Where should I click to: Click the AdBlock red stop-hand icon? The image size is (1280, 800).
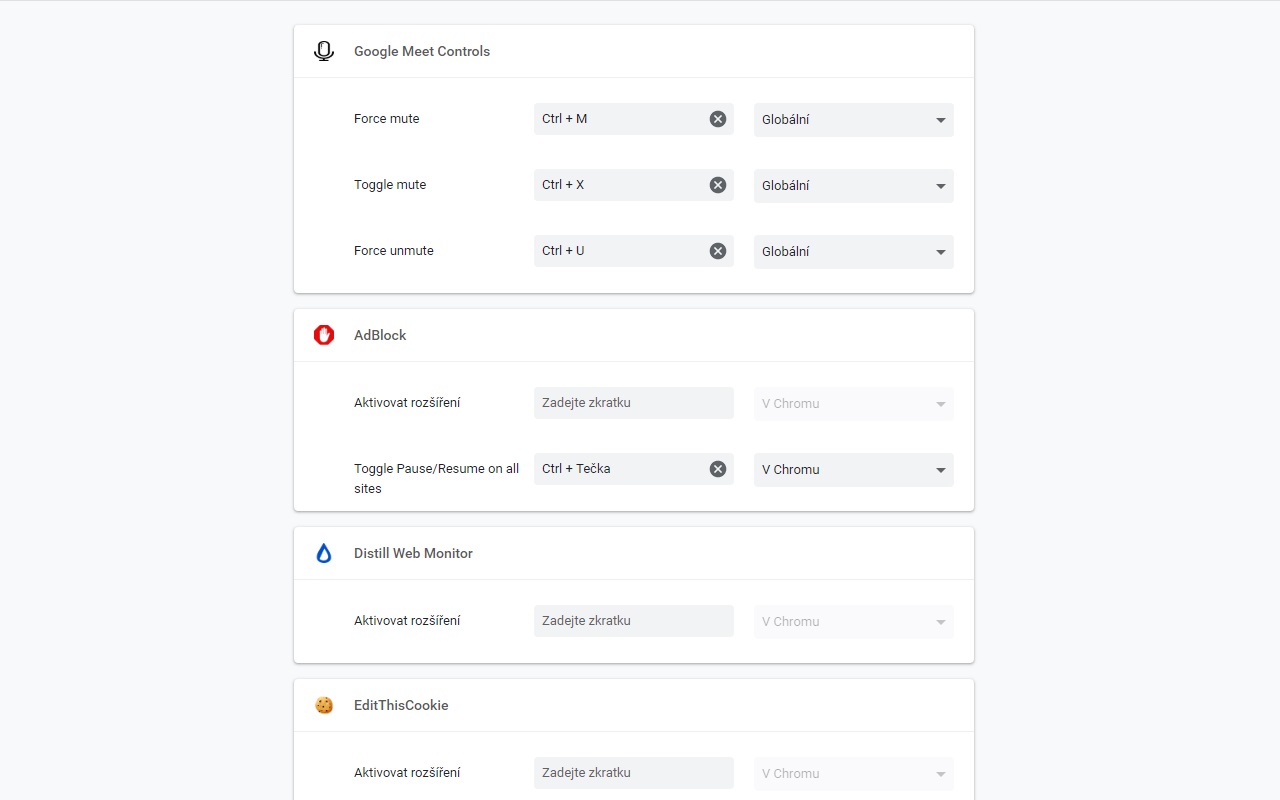pyautogui.click(x=323, y=335)
